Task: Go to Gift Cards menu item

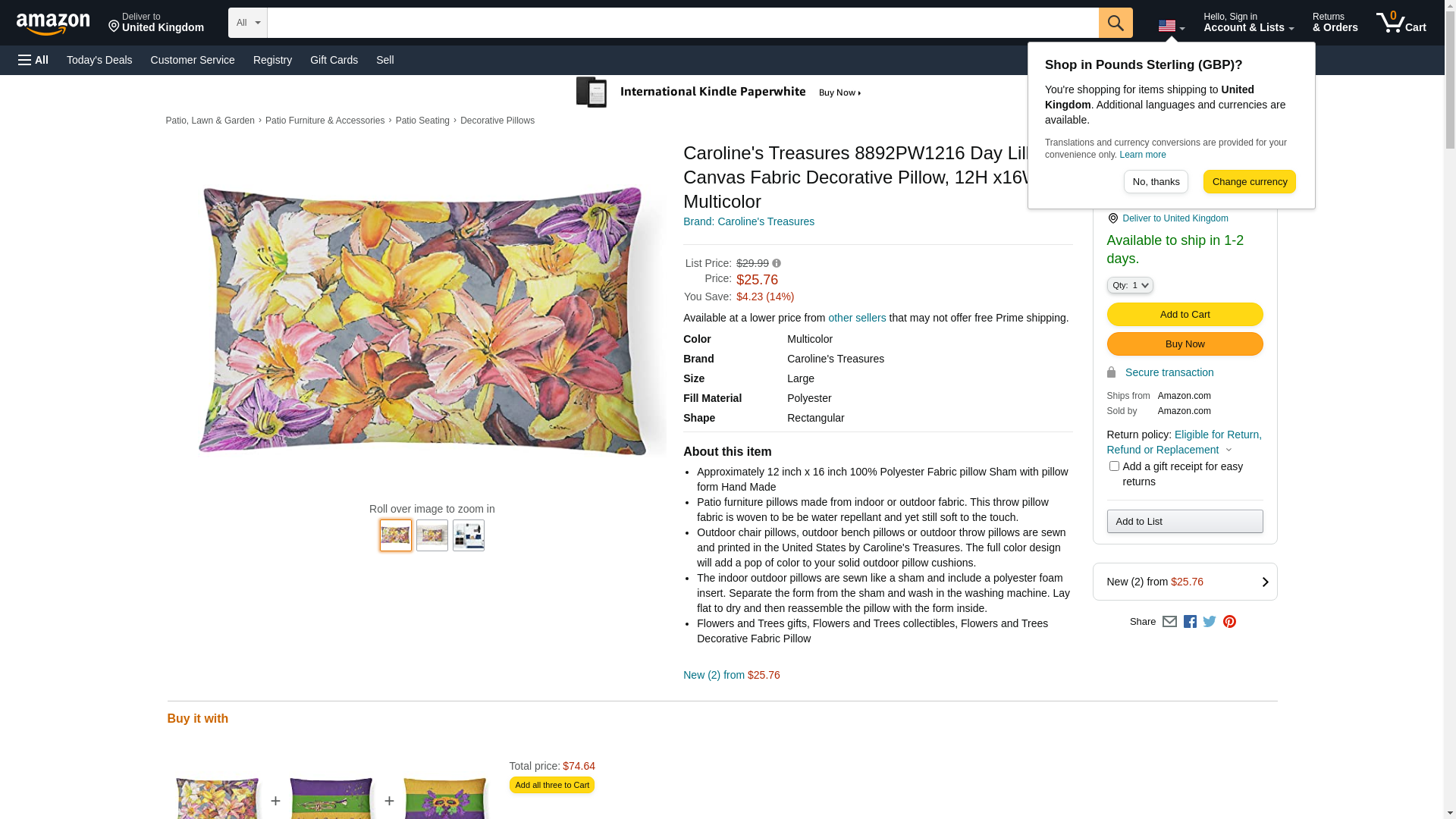Action: pyautogui.click(x=334, y=60)
